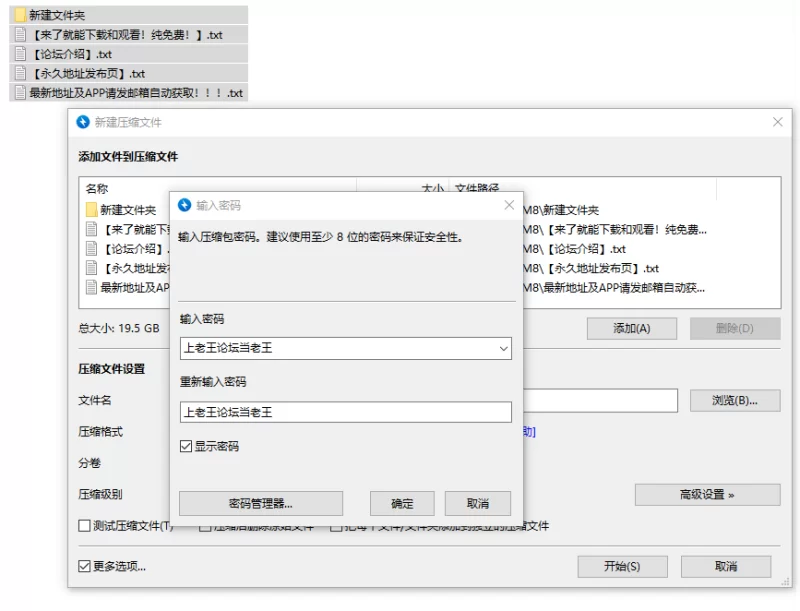Select row path M8\【永久地址发布页】.txt
The width and height of the screenshot is (800, 611).
[591, 268]
